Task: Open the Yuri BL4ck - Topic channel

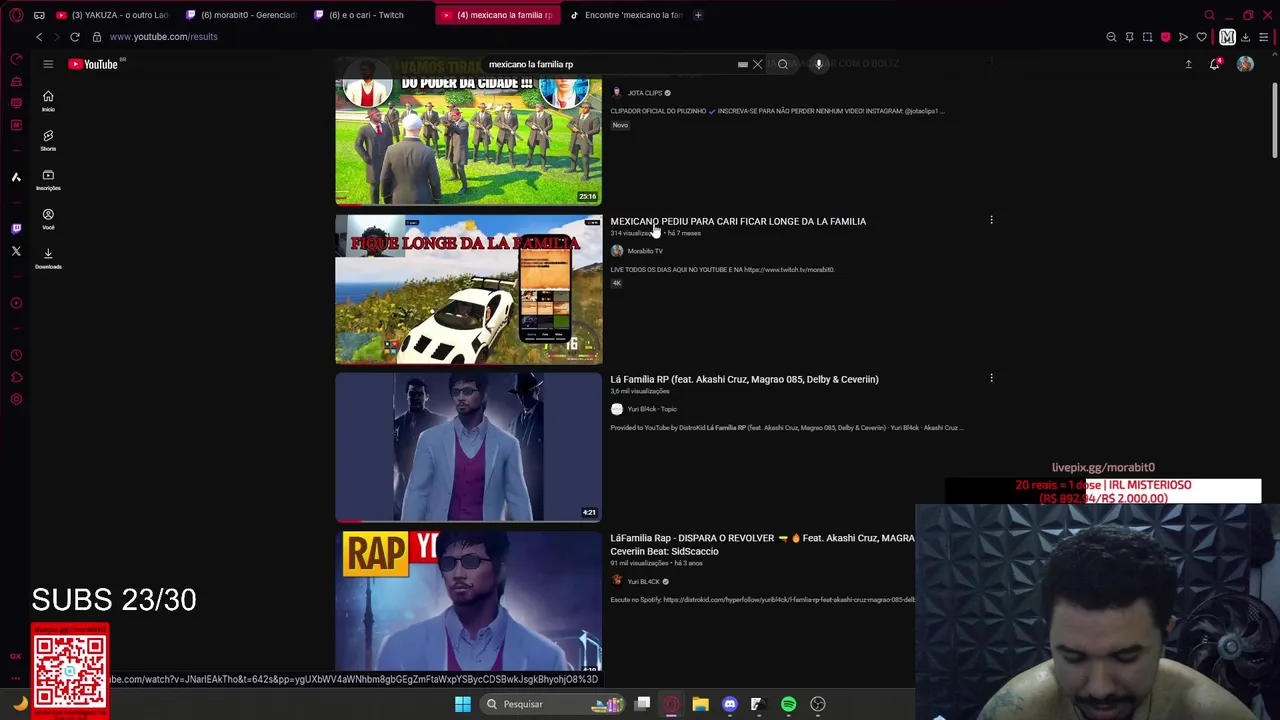Action: 652,409
